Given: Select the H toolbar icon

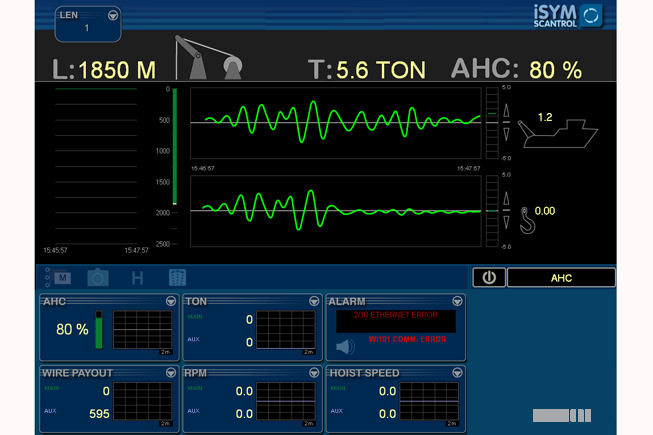Looking at the screenshot, I should point(137,278).
